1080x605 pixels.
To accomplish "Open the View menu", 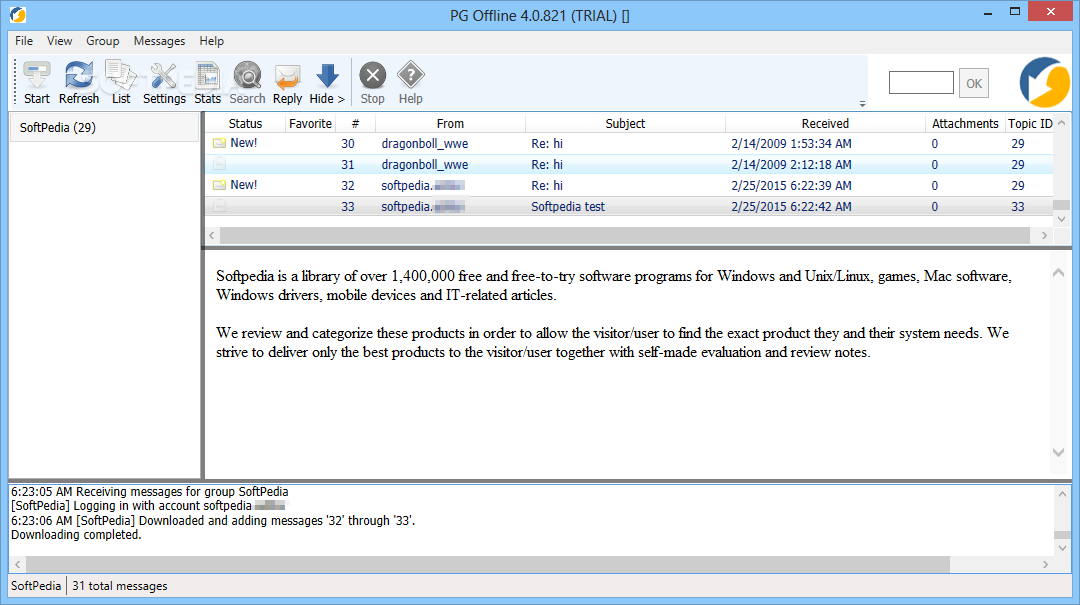I will (x=59, y=41).
